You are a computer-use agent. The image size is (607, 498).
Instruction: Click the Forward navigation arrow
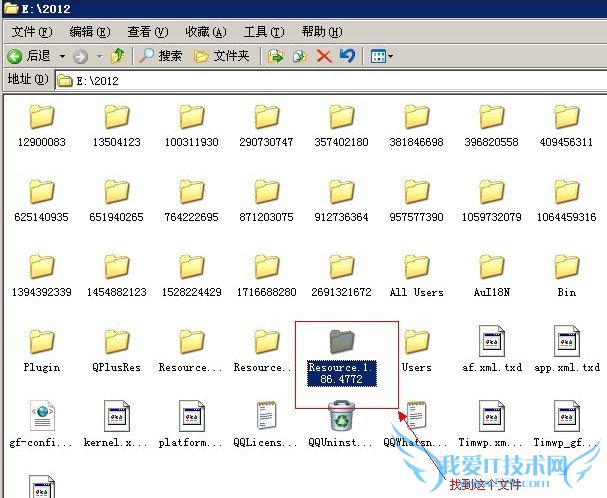[81, 57]
